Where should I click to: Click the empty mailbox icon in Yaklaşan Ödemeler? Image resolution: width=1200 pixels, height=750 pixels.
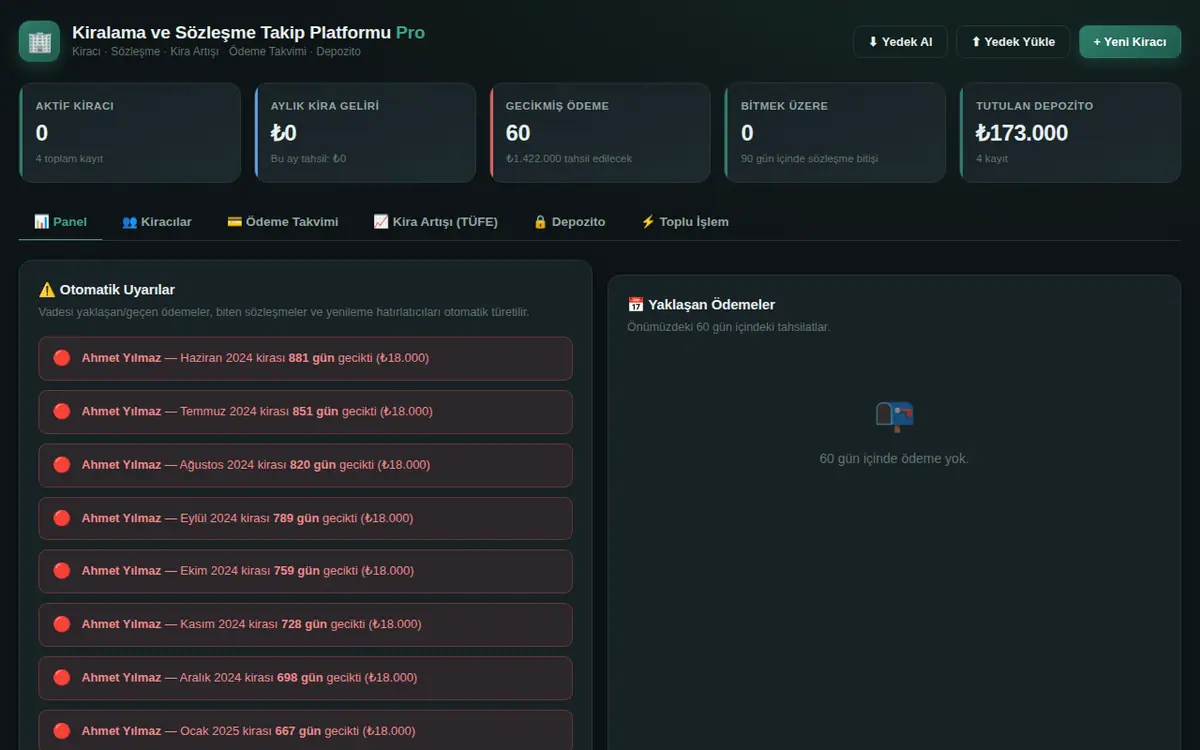[x=894, y=416]
